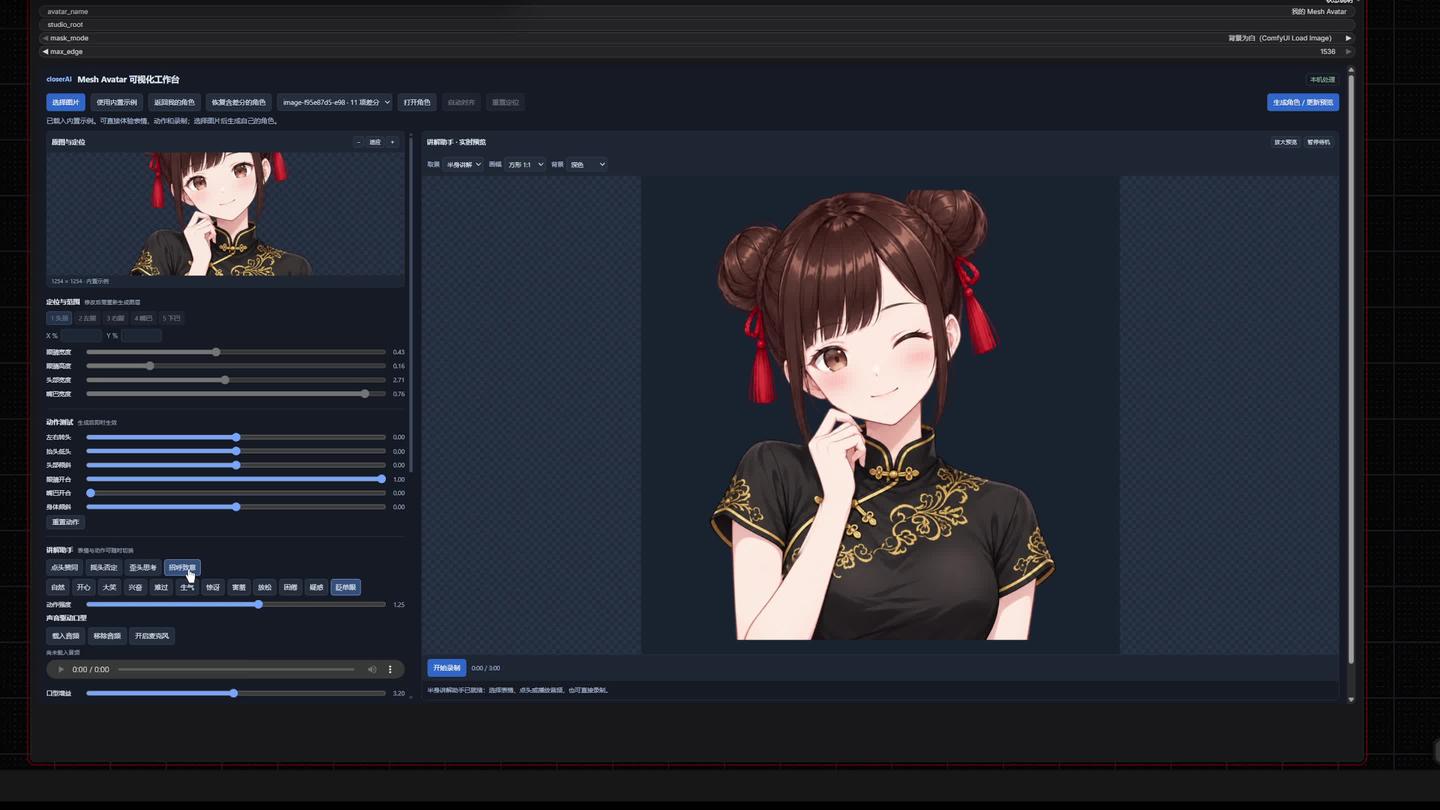The image size is (1440, 810).
Task: Zoom in the source image with plus button
Action: 392,142
